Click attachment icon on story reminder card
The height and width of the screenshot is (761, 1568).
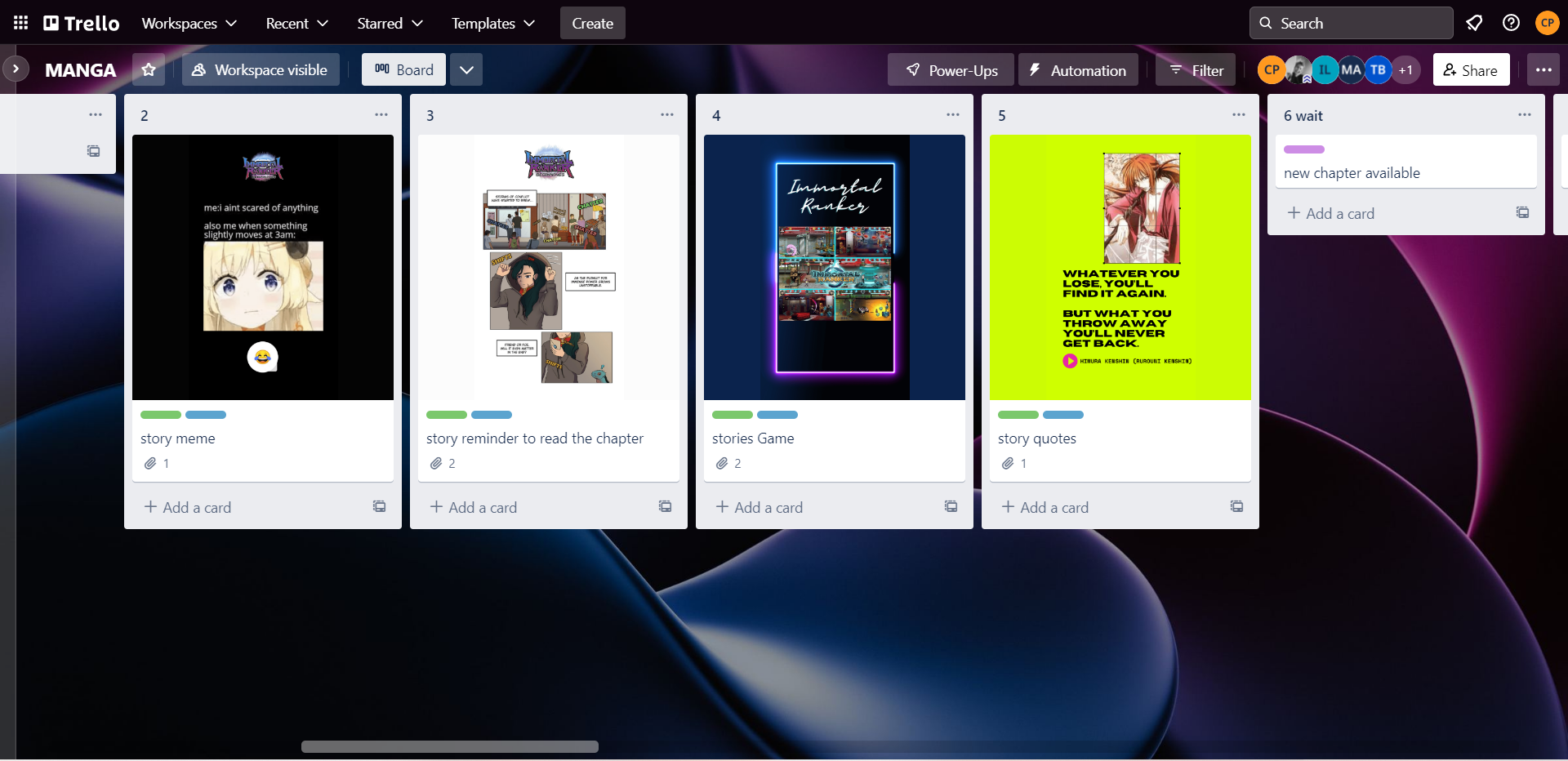tap(436, 464)
